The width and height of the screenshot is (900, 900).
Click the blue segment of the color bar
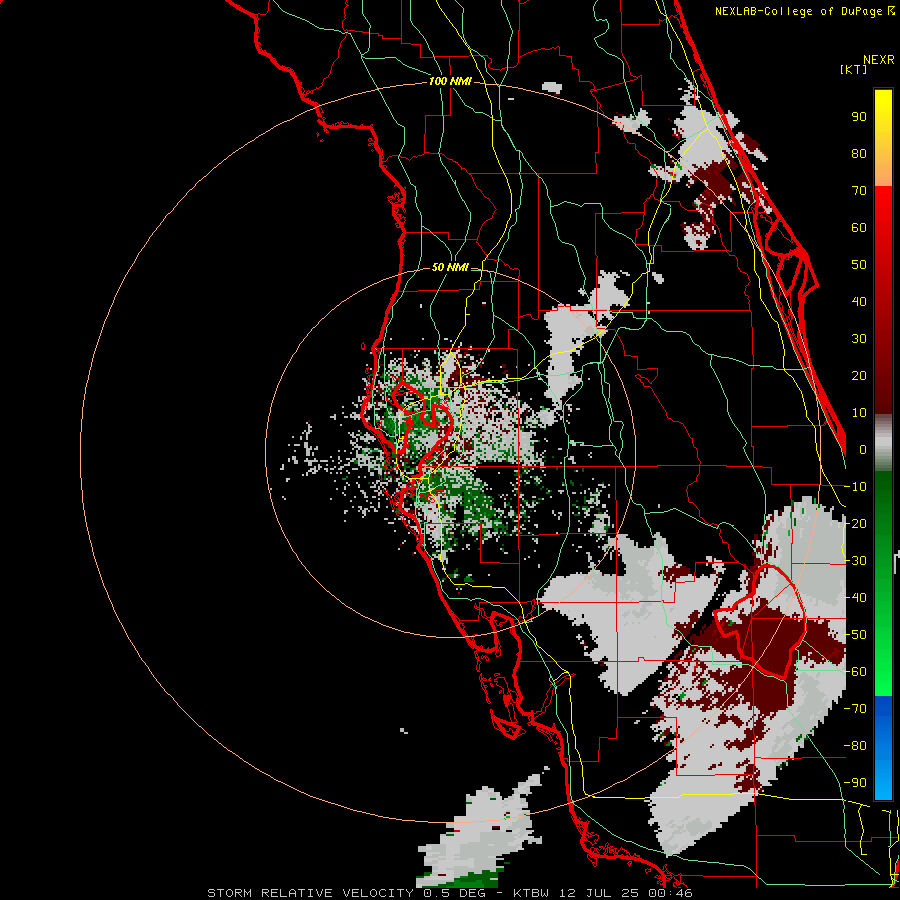883,748
